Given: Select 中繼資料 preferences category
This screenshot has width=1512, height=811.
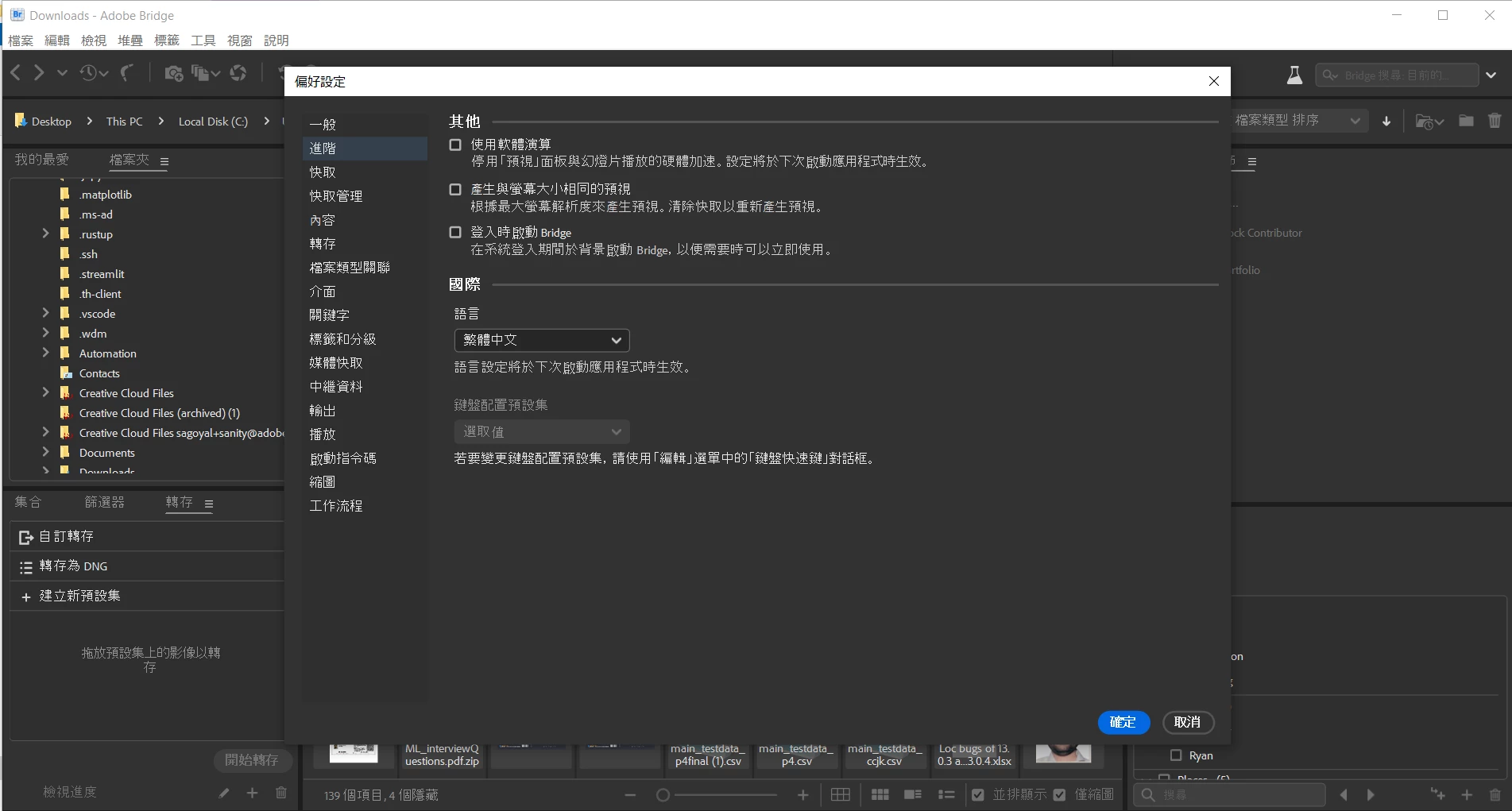Looking at the screenshot, I should click(x=364, y=387).
